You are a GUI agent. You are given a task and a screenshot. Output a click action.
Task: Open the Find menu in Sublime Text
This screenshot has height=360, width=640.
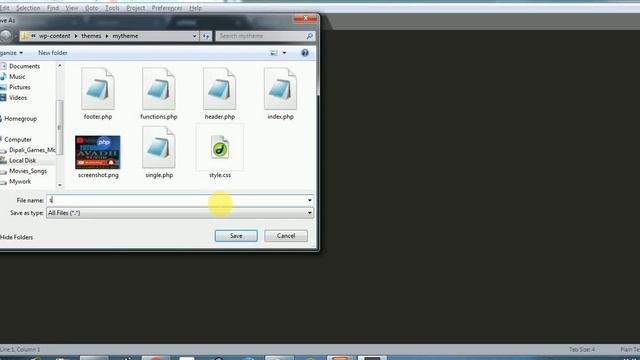click(53, 8)
